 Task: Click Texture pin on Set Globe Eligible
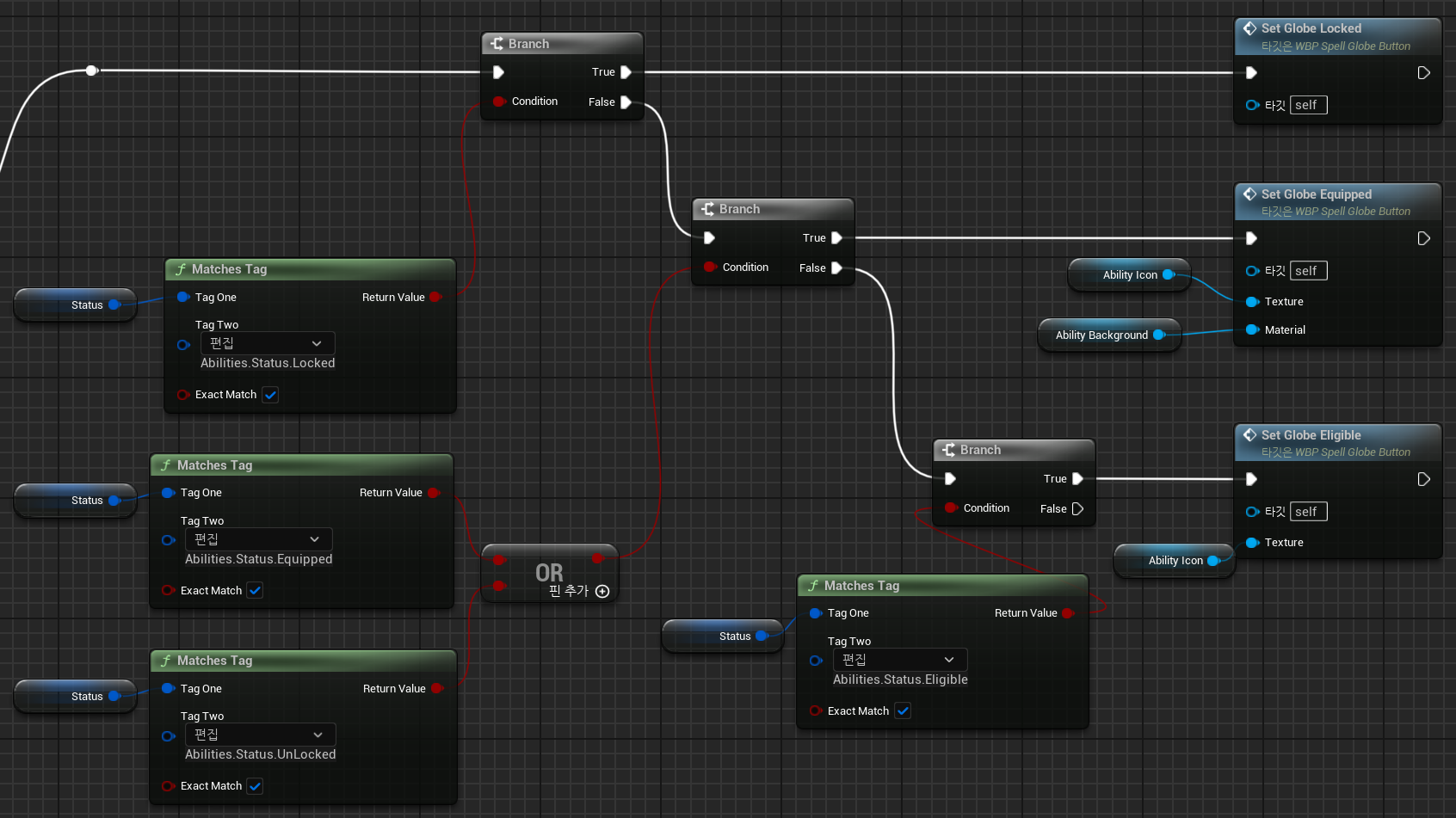click(1252, 543)
